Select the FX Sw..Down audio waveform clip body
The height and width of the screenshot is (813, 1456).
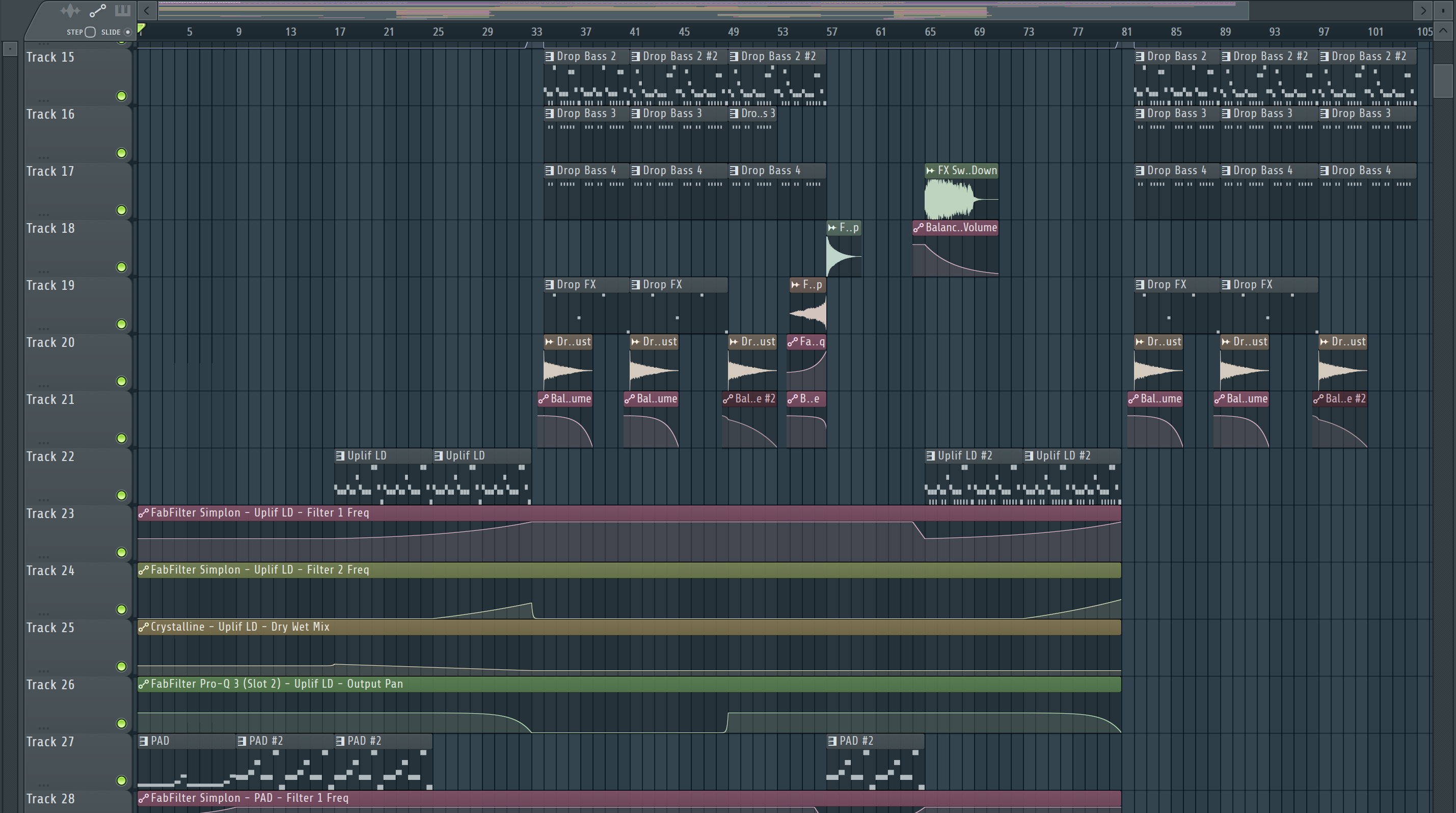click(961, 199)
